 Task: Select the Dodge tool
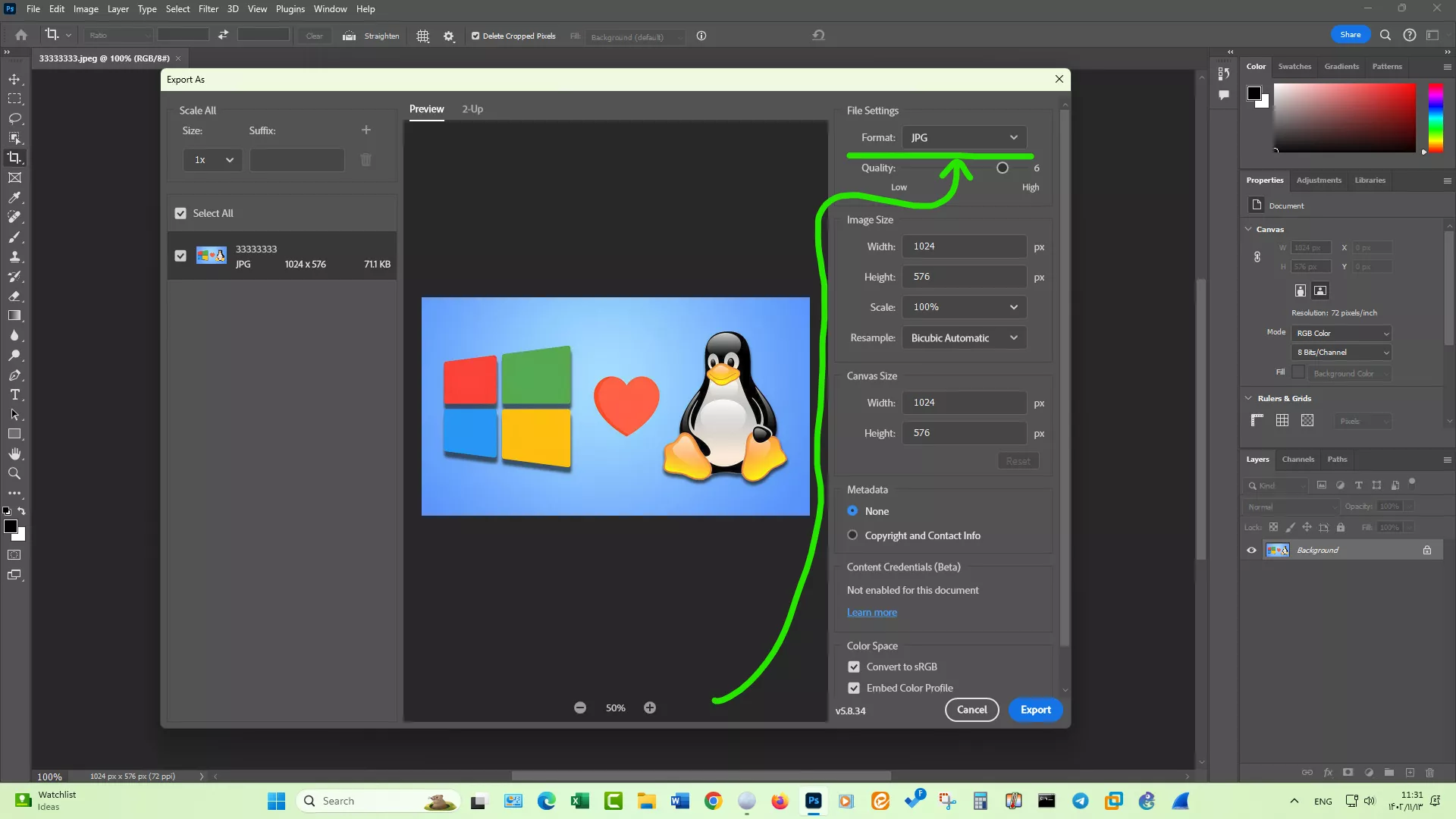[x=14, y=355]
